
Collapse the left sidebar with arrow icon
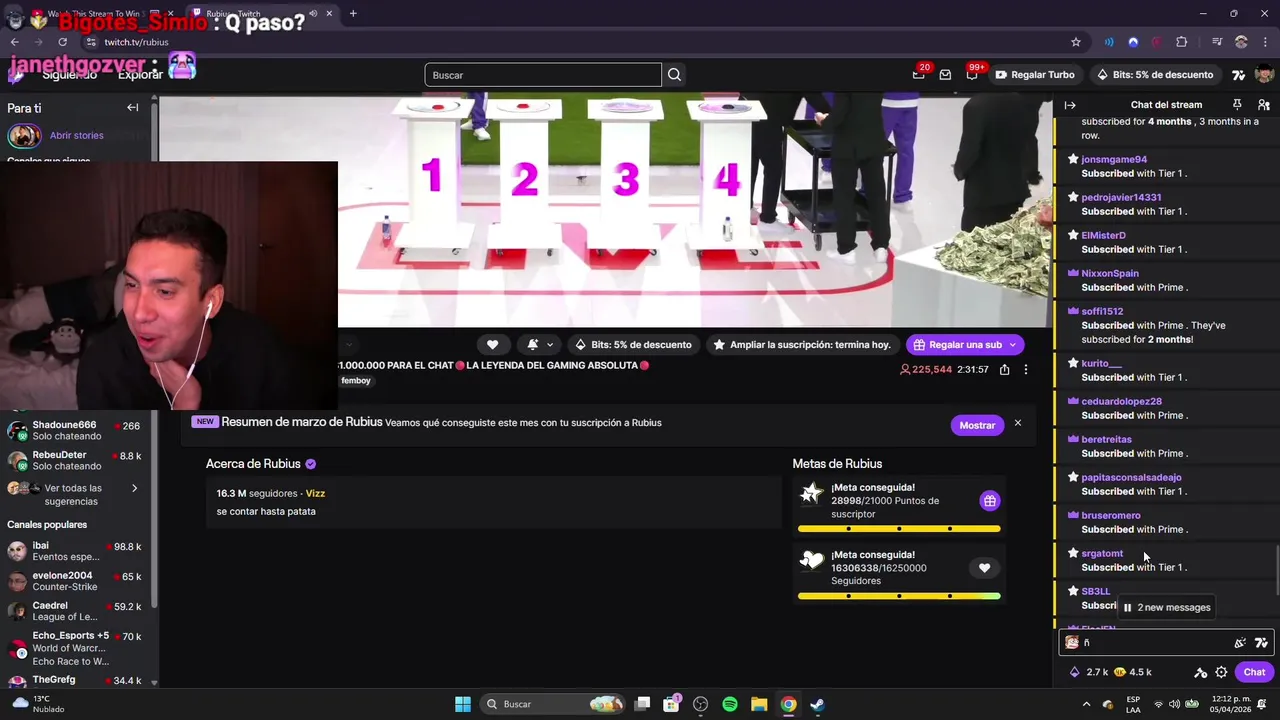point(132,108)
